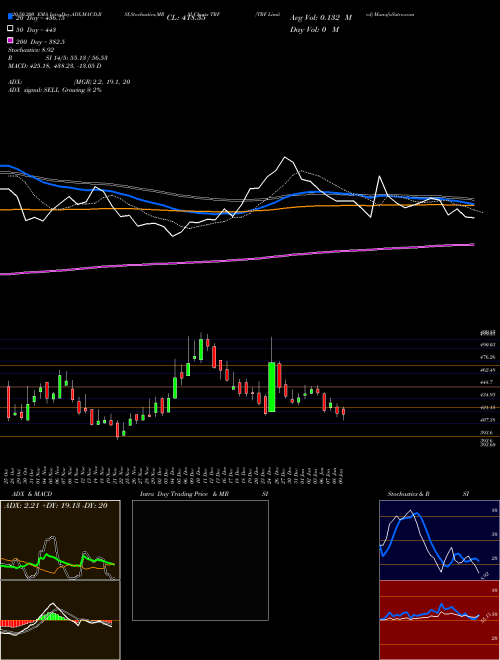
Task: Click the magenta 200 Day legend swatch
Action: pyautogui.click(x=11, y=41)
